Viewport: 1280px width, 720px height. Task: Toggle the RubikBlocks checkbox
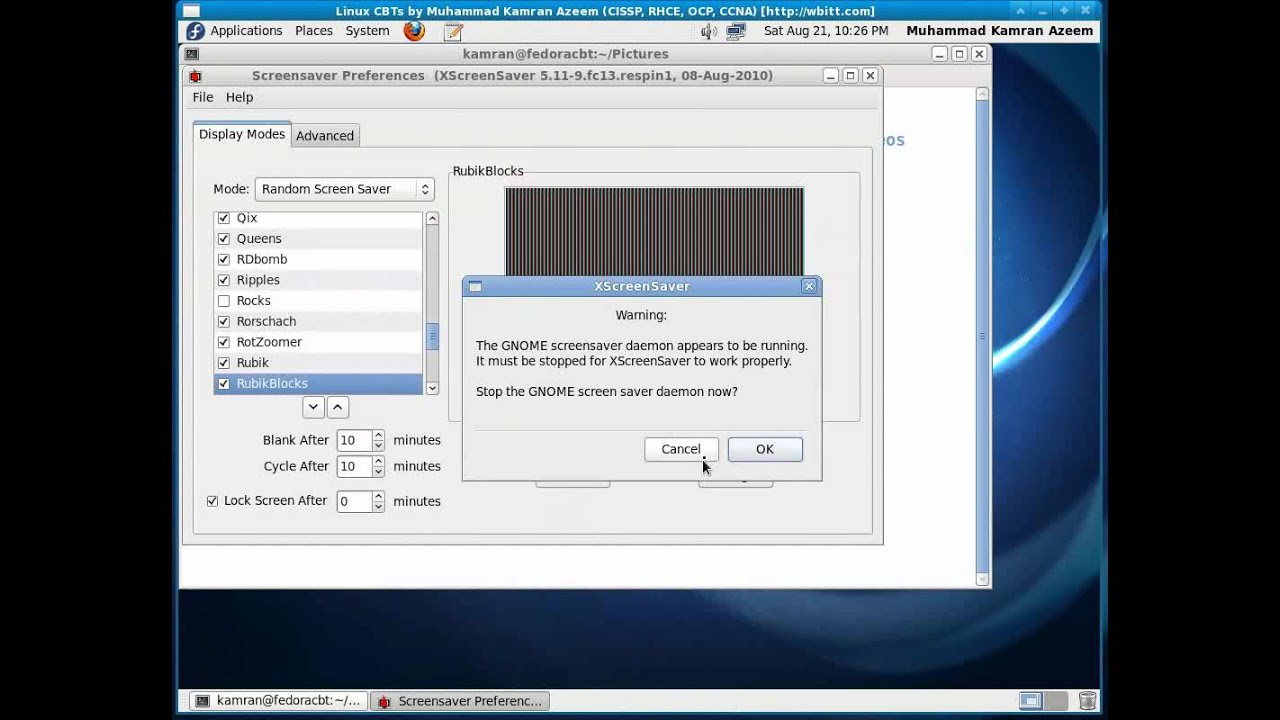coord(224,383)
